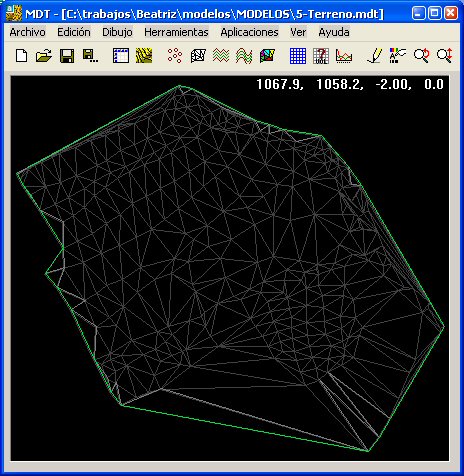Click the New file icon

coord(22,55)
